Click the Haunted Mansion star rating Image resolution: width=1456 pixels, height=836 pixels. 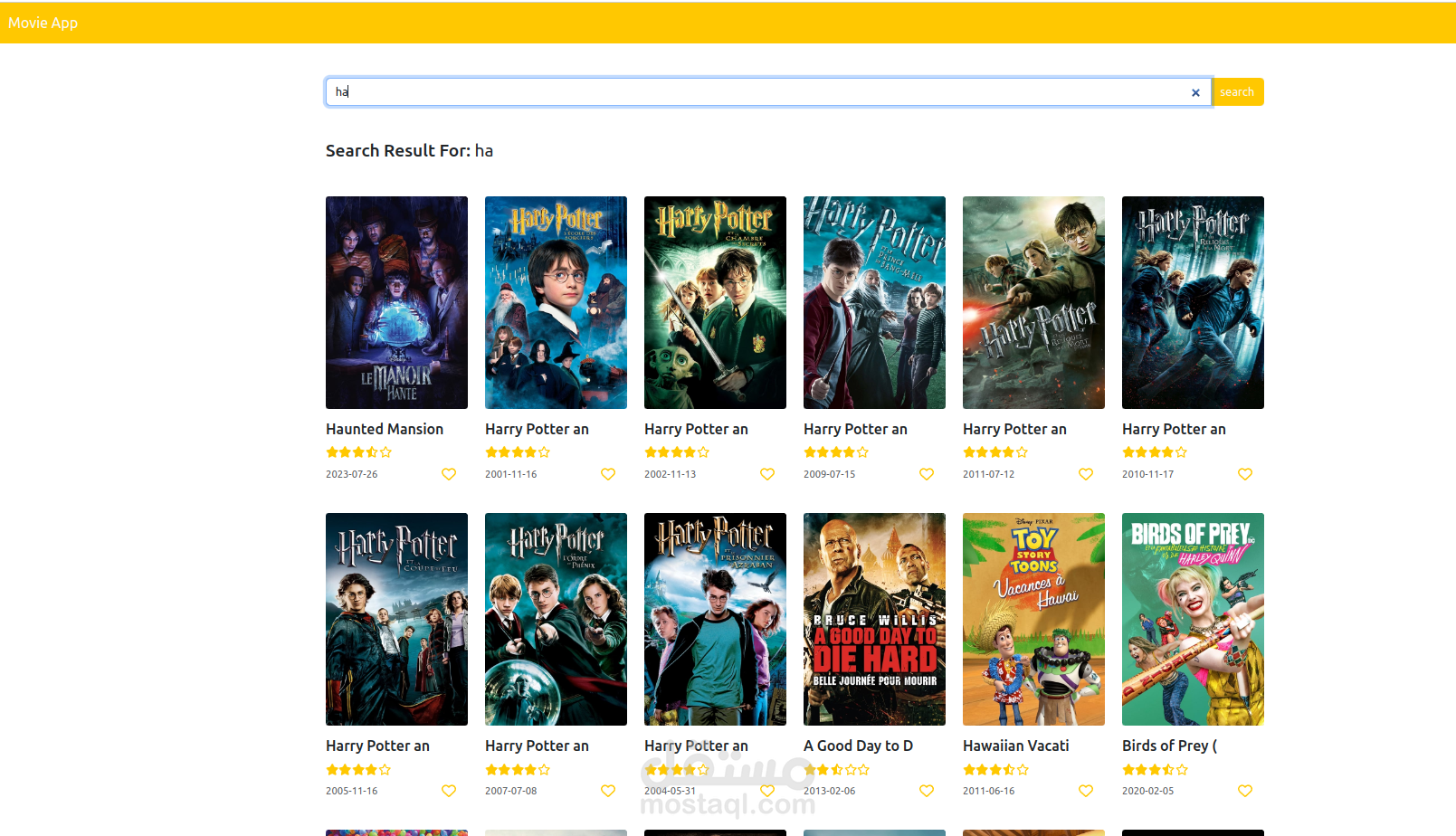[x=358, y=452]
